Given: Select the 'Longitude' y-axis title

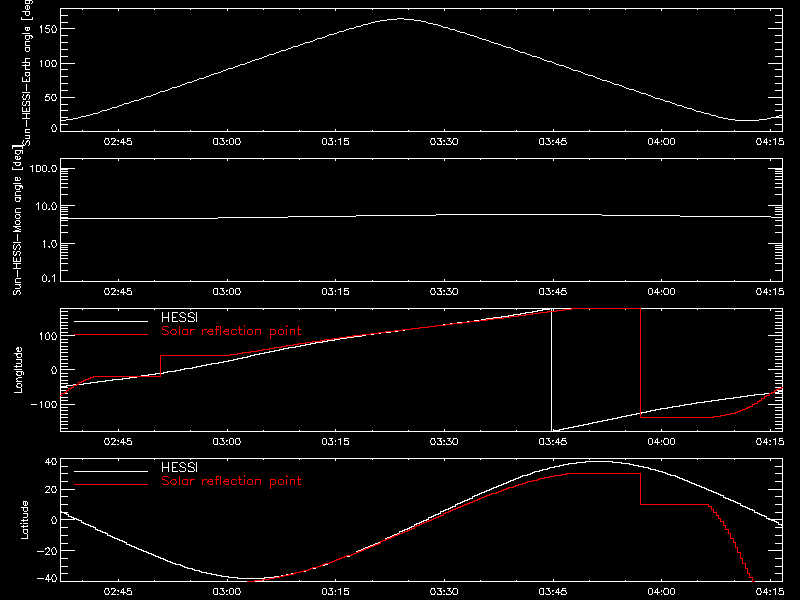Looking at the screenshot, I should coord(18,370).
